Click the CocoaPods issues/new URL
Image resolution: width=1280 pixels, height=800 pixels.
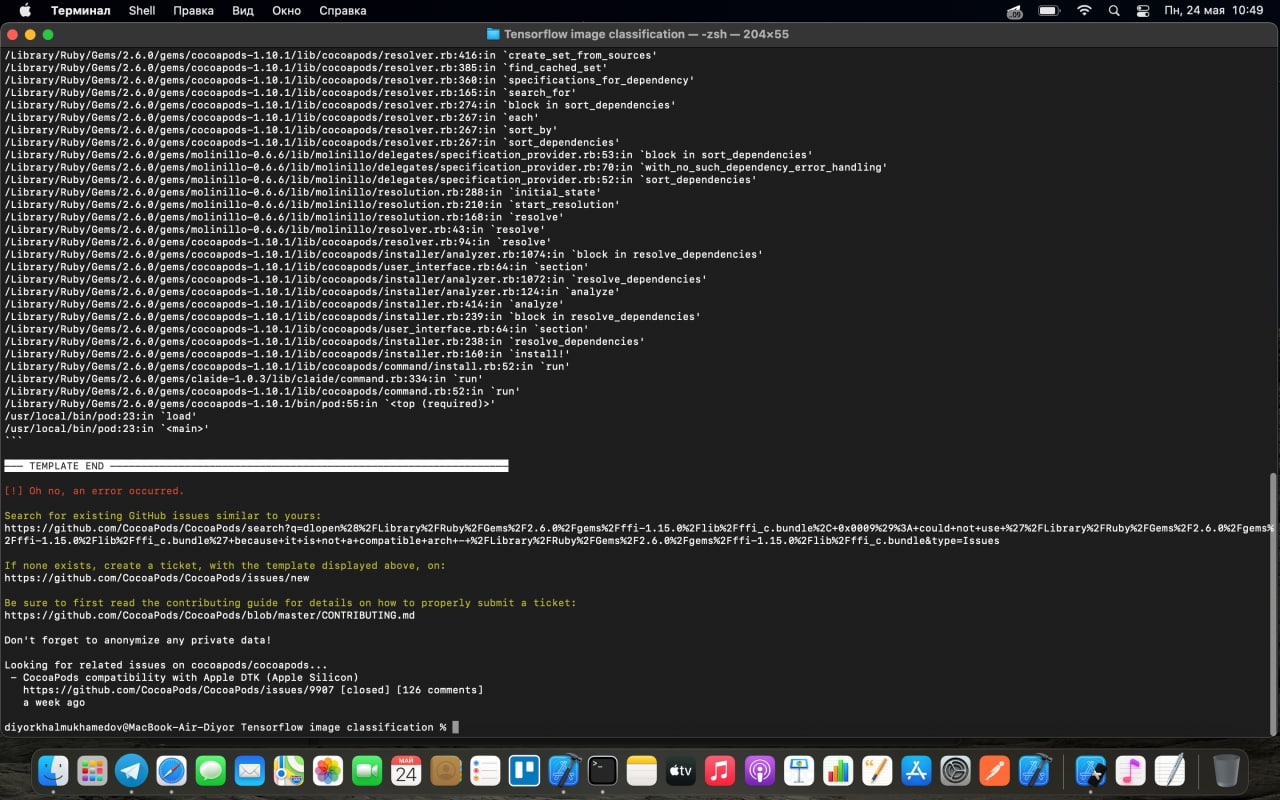(x=157, y=578)
